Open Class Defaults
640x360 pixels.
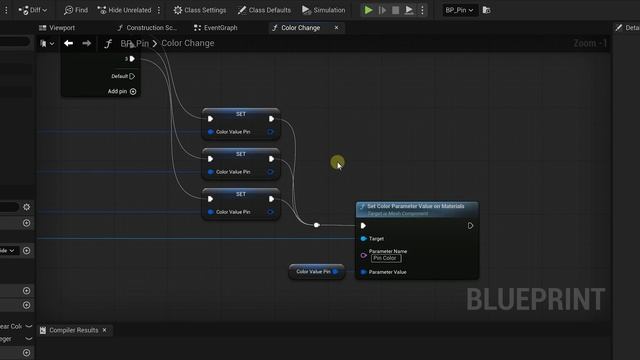(x=264, y=10)
